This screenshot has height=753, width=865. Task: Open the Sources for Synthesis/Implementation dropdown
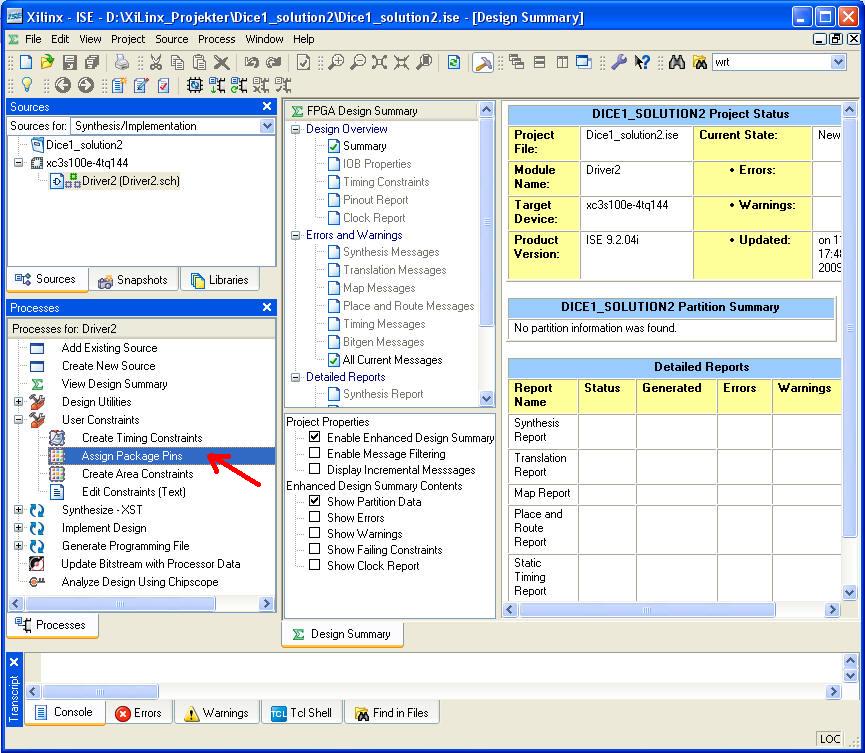coord(267,126)
